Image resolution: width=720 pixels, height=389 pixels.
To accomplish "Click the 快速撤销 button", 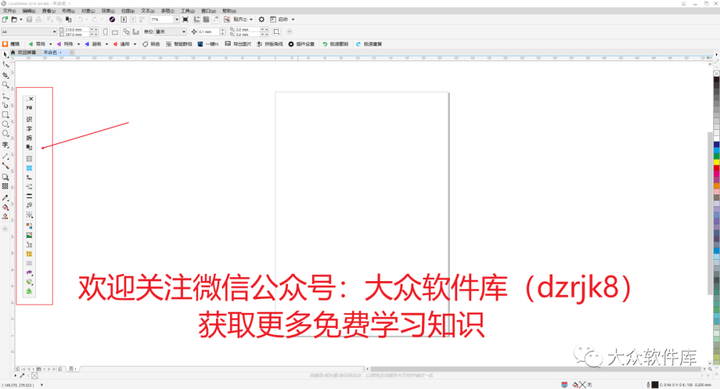I will [336, 44].
